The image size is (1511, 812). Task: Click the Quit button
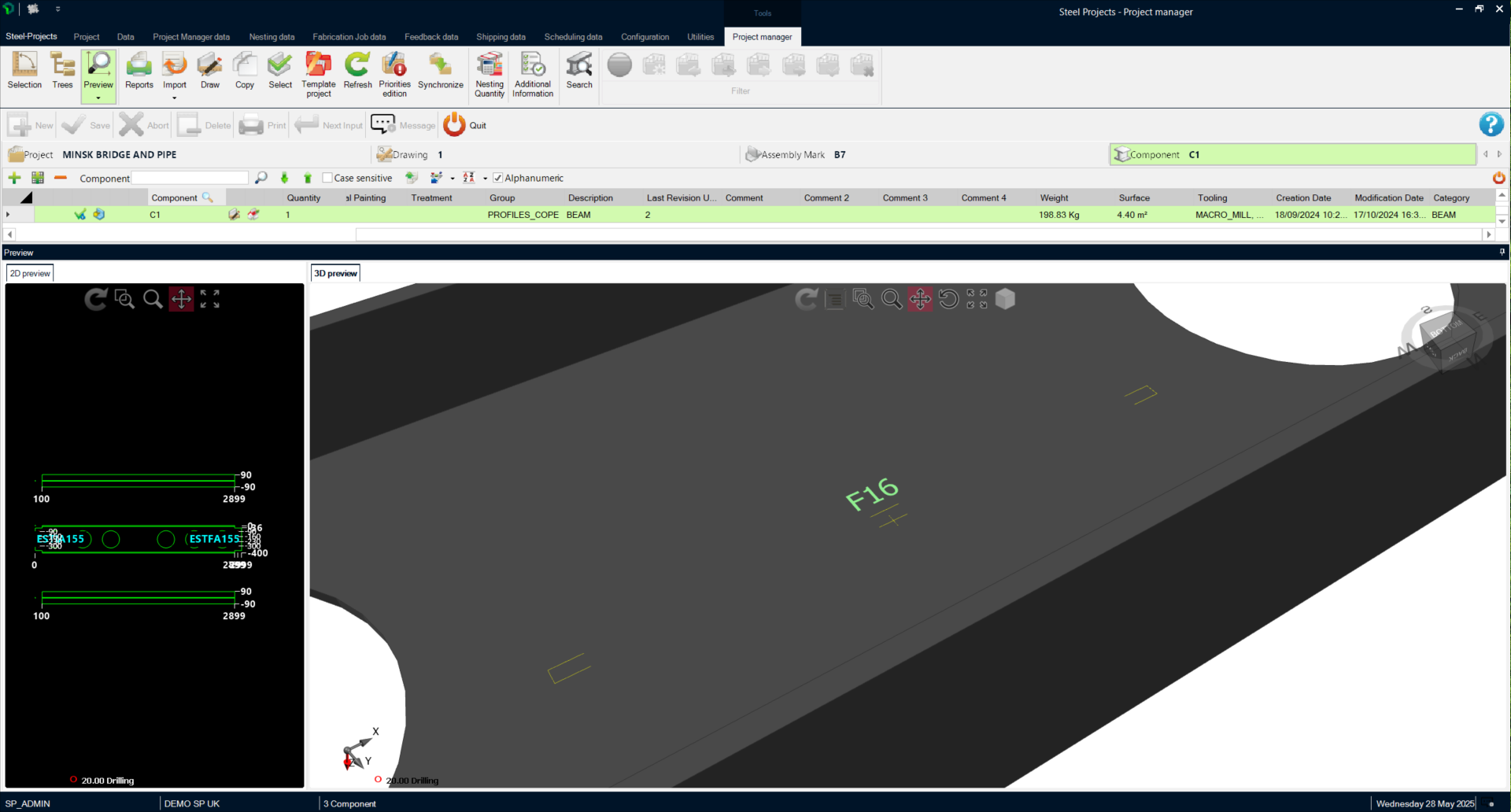[x=465, y=125]
